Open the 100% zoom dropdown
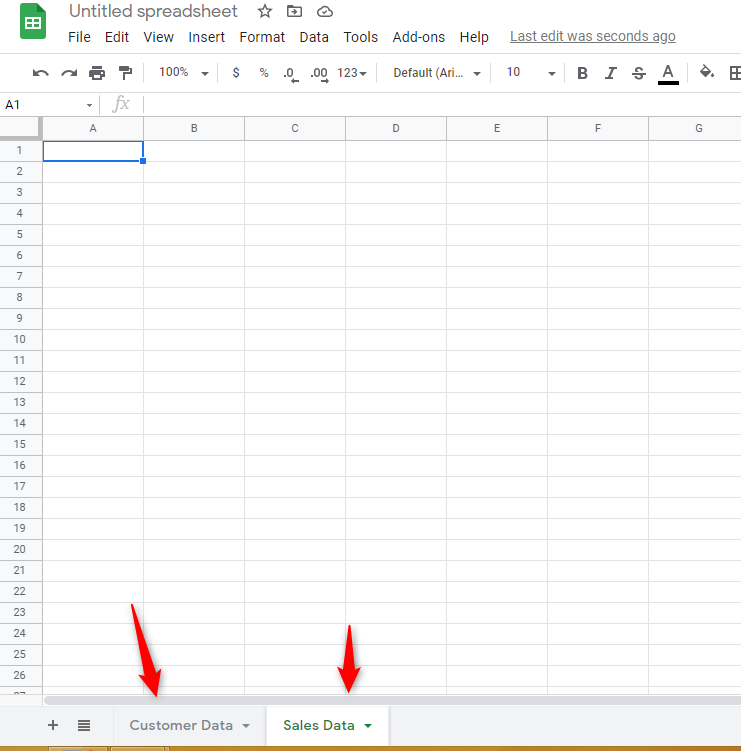 [x=183, y=73]
